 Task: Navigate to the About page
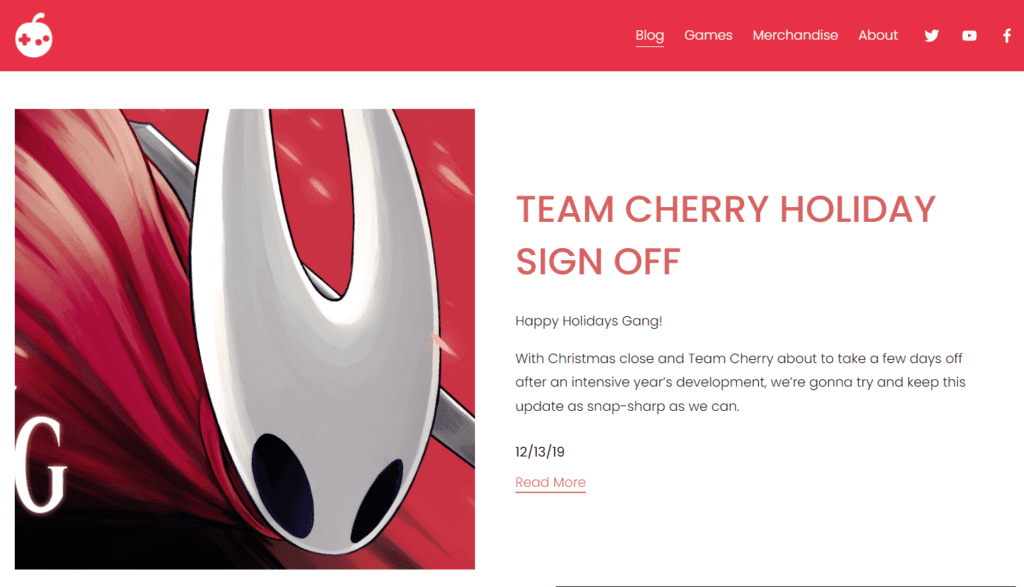(x=878, y=35)
